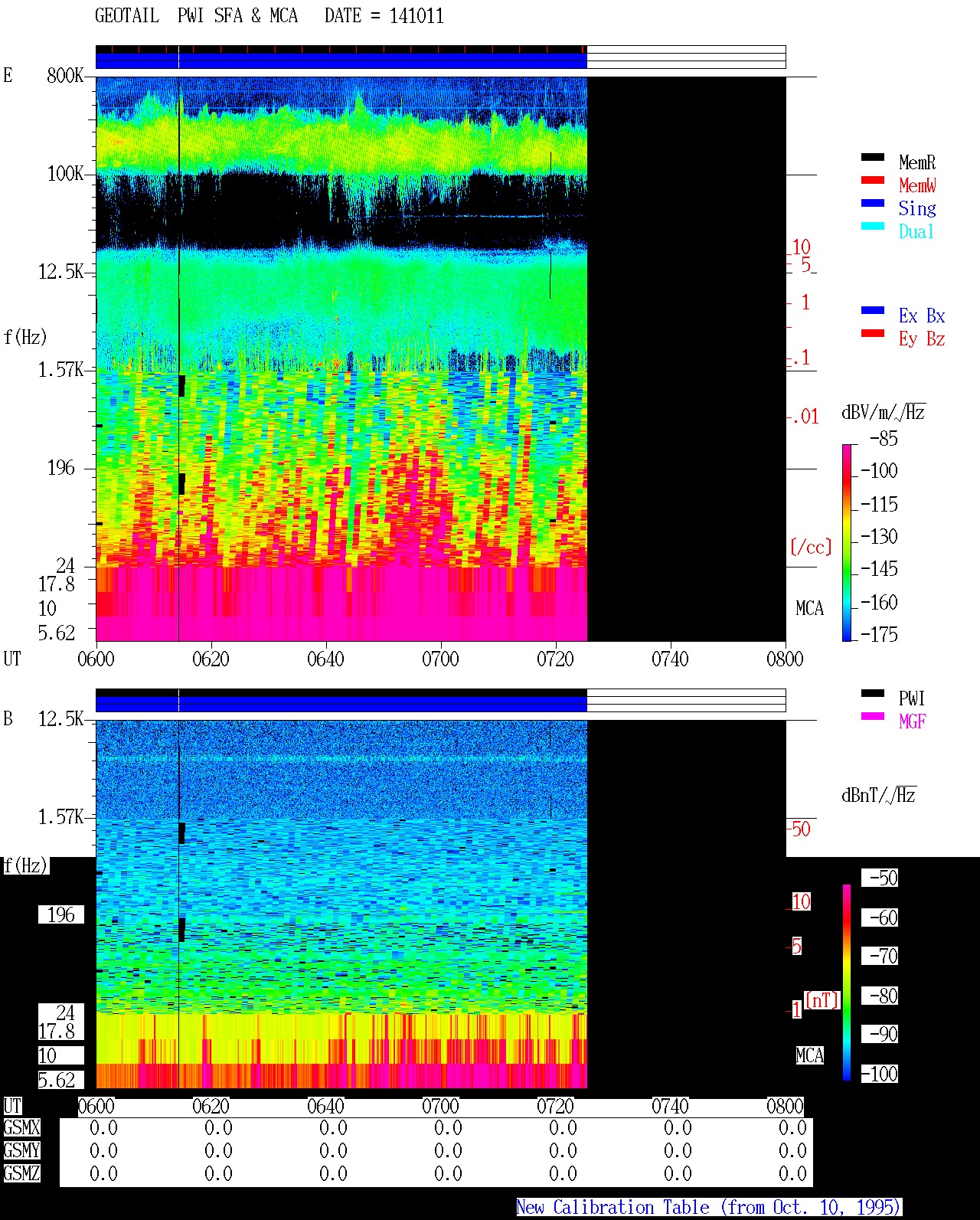Click the red "[/cc]" density unit label
The height and width of the screenshot is (1220, 980).
point(811,547)
